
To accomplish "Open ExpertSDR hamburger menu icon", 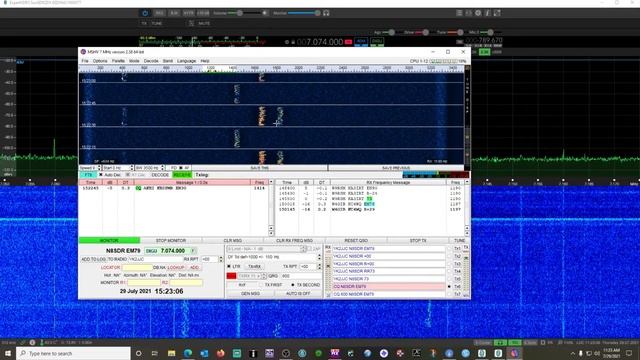I will 459,13.
